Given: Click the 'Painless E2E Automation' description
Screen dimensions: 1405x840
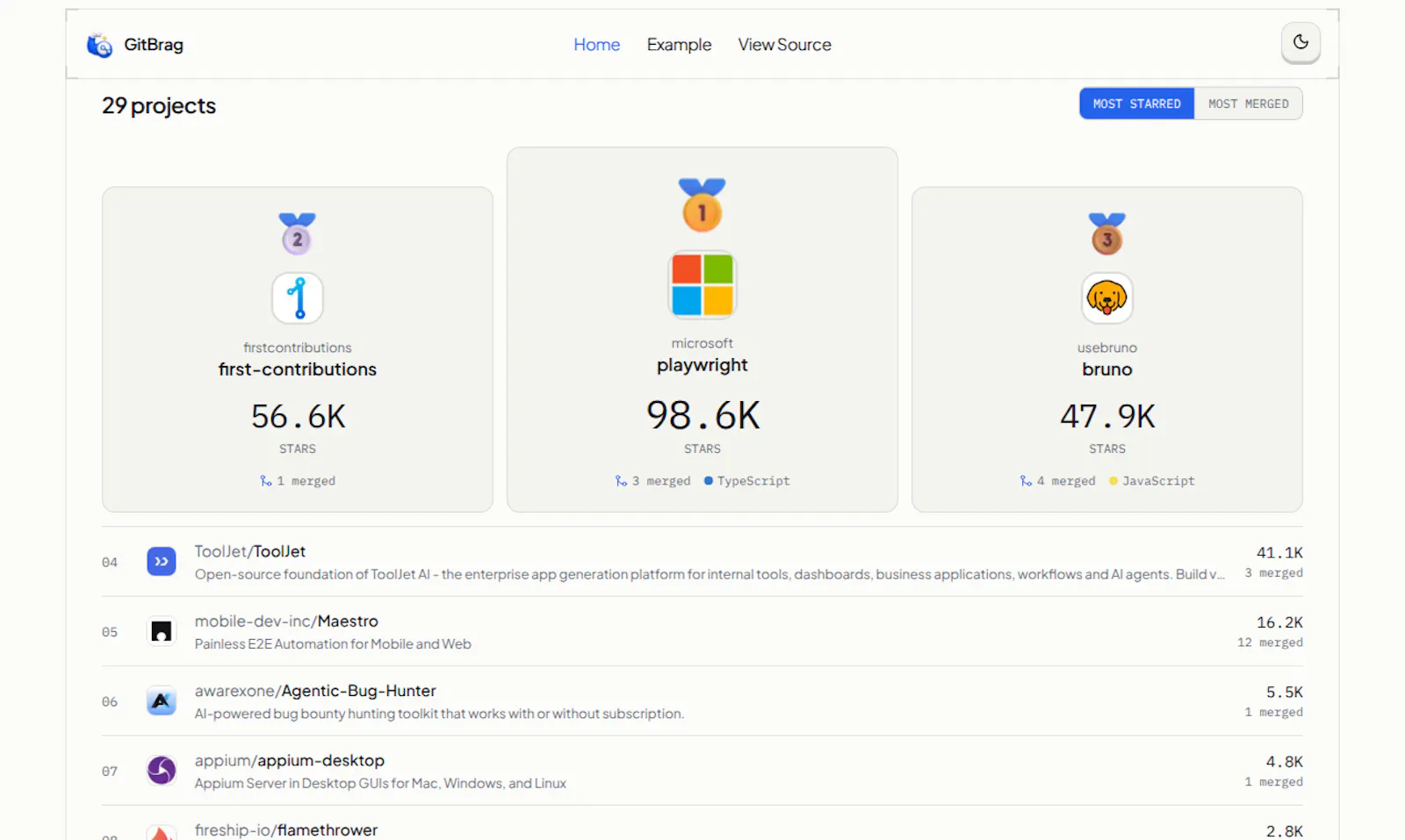Looking at the screenshot, I should [x=333, y=644].
